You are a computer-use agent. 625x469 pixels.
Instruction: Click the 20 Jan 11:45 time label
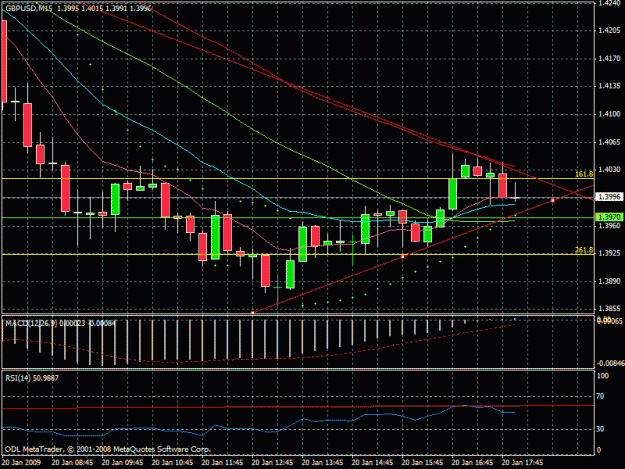222,462
